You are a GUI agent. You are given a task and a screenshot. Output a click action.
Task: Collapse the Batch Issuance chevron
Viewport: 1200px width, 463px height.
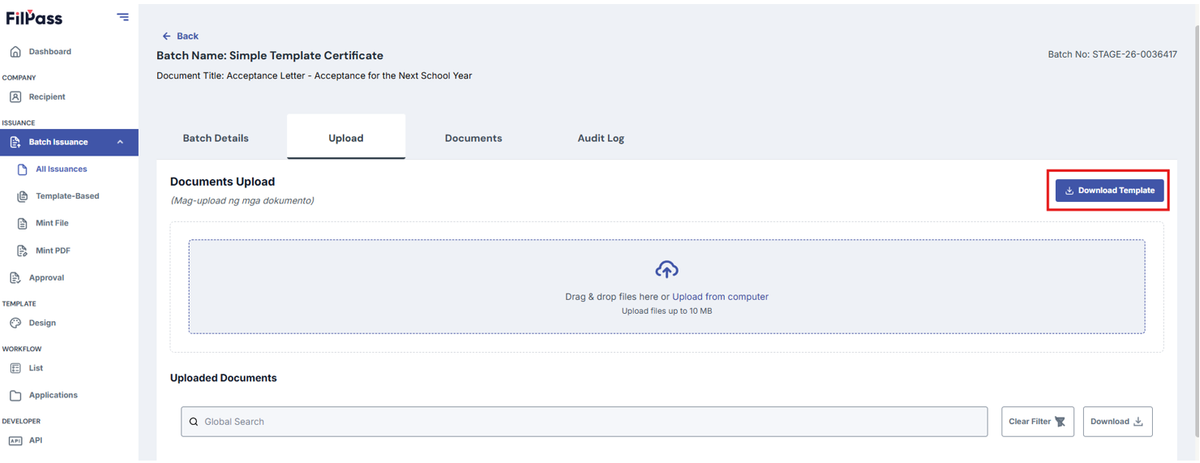pyautogui.click(x=121, y=142)
